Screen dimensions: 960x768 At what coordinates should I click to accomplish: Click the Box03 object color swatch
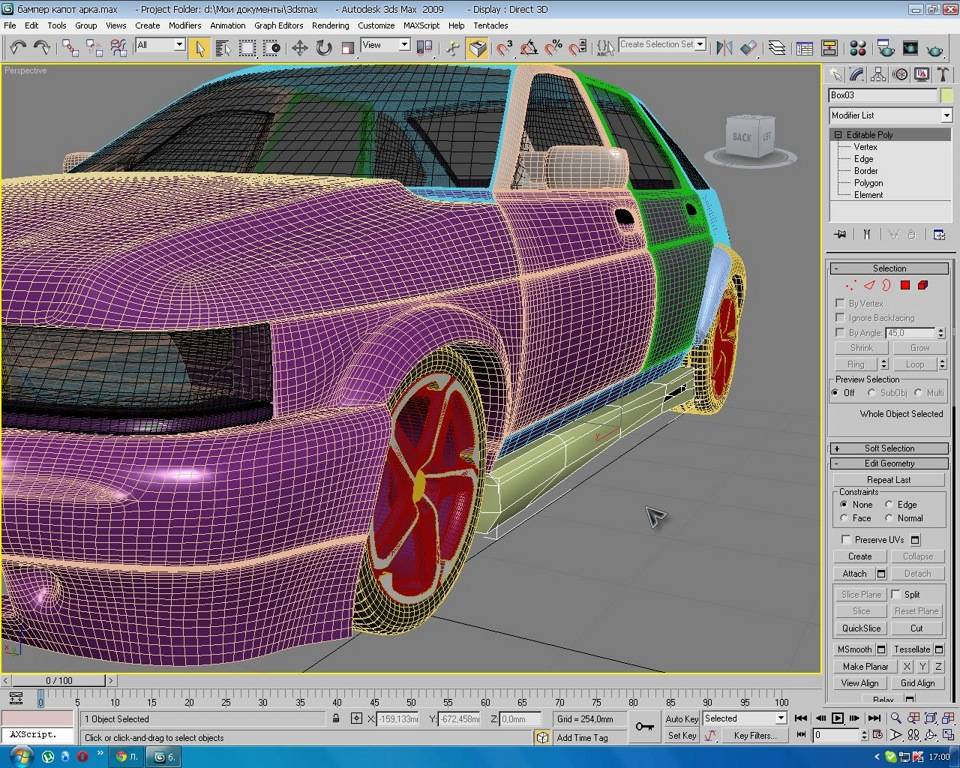tap(946, 95)
